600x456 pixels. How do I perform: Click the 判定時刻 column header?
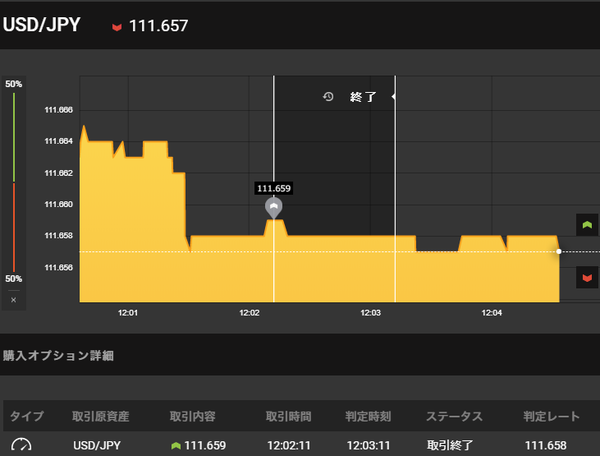[x=368, y=416]
